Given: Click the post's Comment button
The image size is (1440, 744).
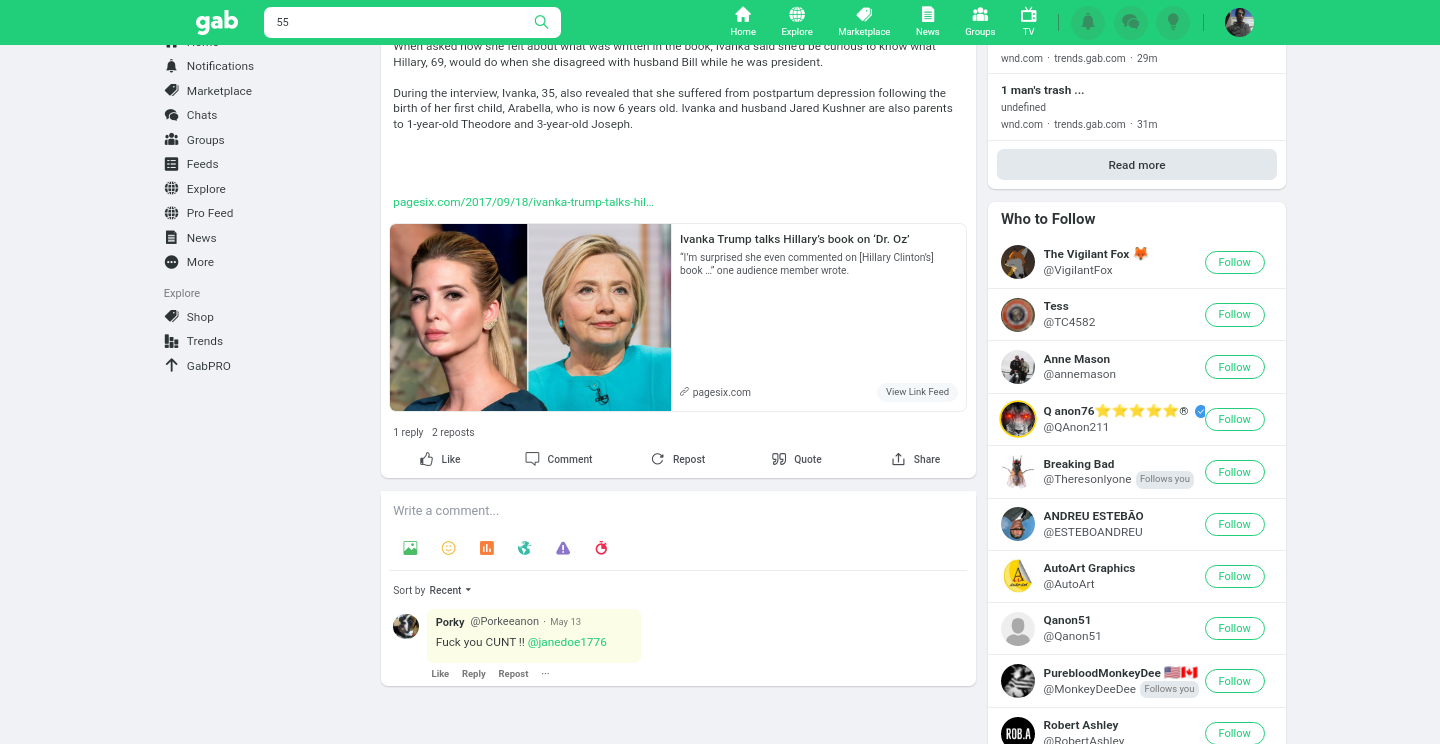Looking at the screenshot, I should coord(558,459).
